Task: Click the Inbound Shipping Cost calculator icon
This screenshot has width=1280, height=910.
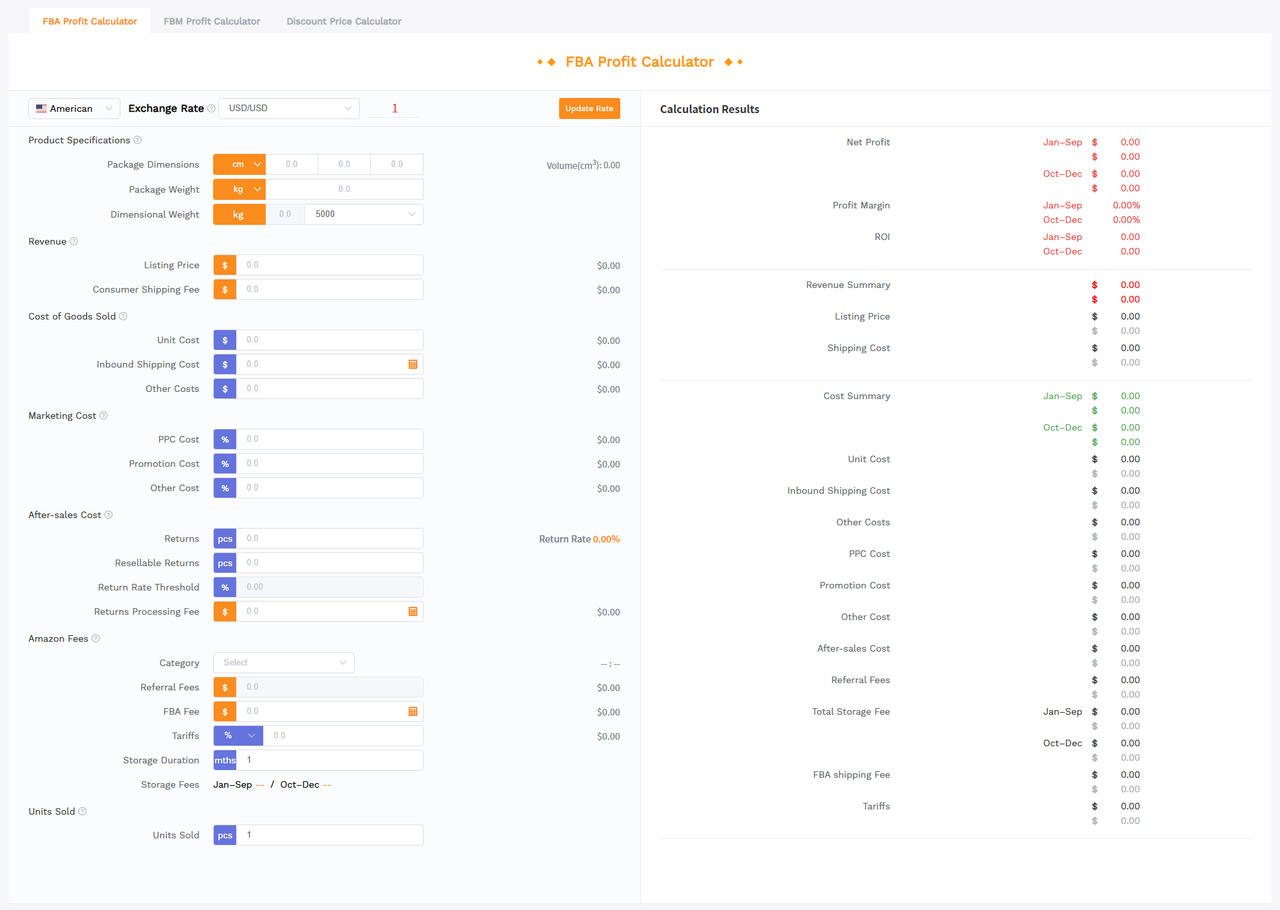Action: click(413, 365)
